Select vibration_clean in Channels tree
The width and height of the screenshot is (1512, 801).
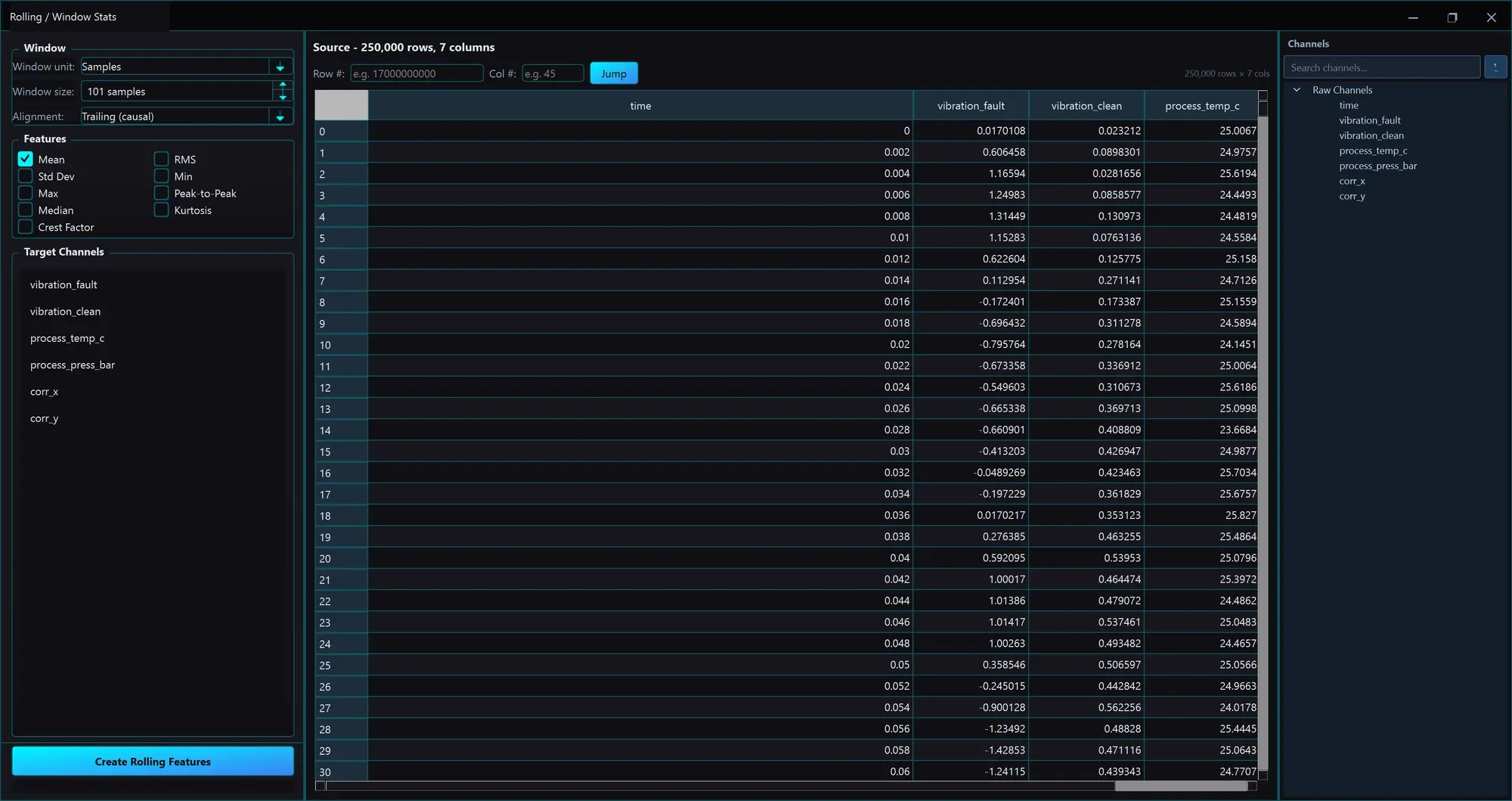pos(1371,135)
